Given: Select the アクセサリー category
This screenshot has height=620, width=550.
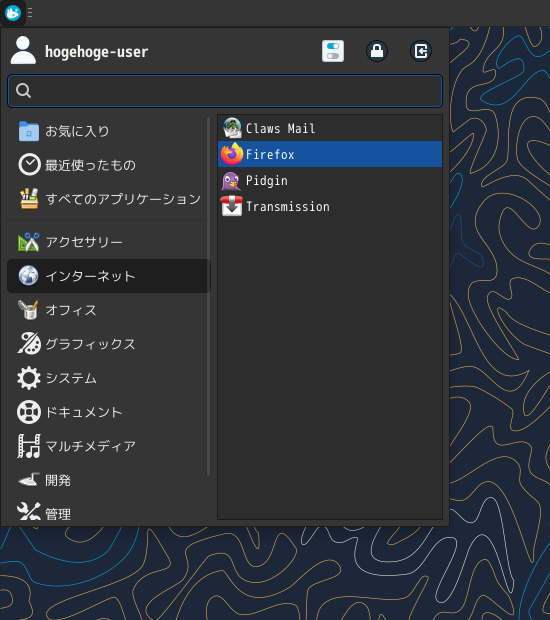Looking at the screenshot, I should point(108,242).
